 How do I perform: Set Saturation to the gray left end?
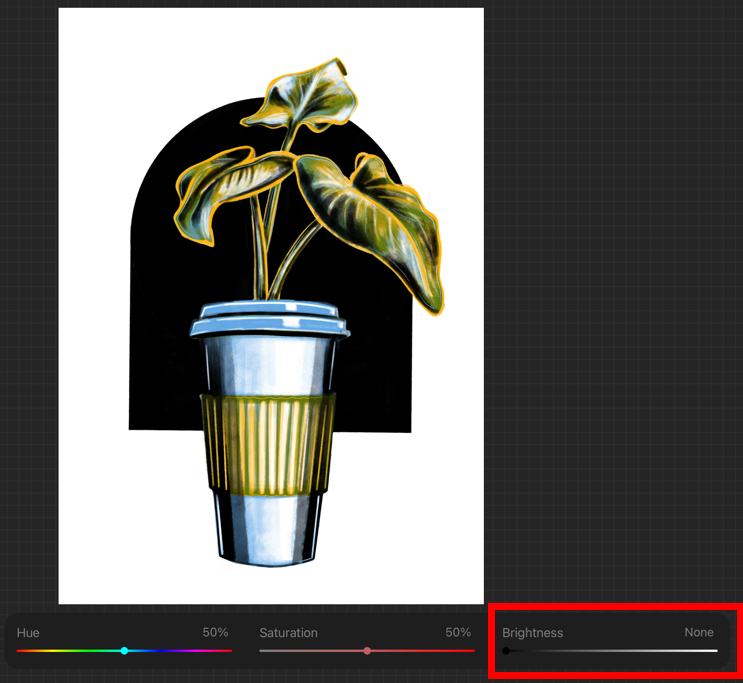click(261, 651)
